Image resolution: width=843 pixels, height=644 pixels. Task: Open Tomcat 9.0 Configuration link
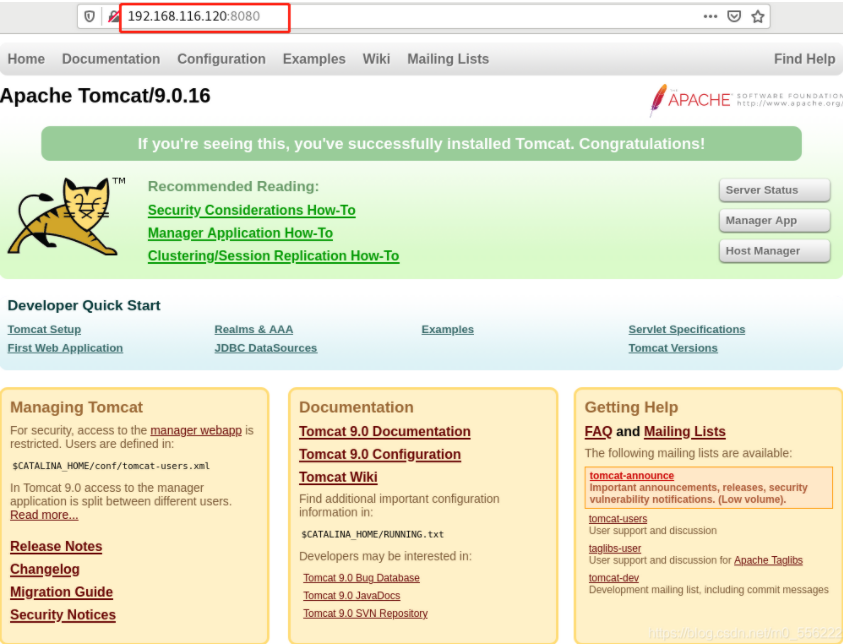click(380, 454)
